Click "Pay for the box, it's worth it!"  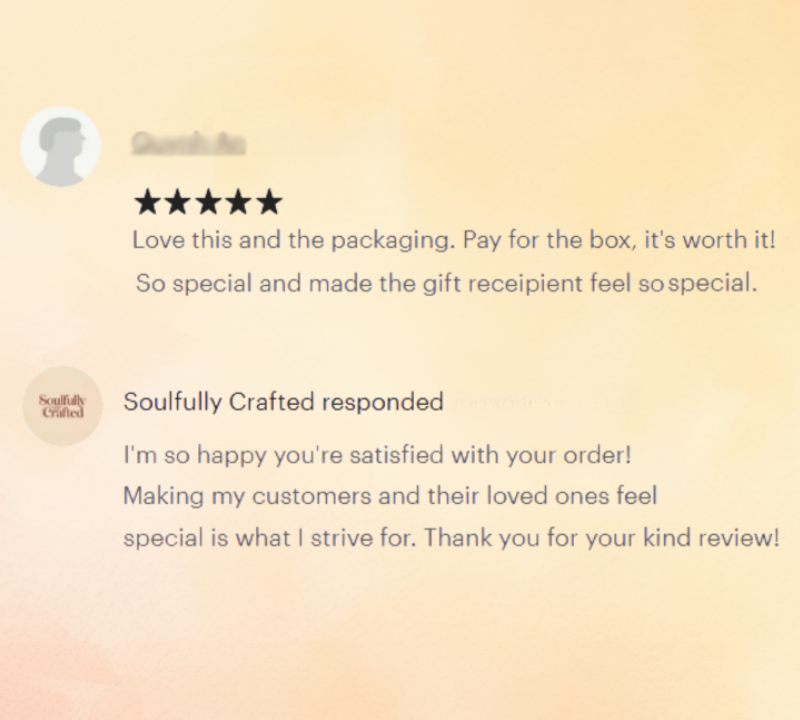click(619, 240)
